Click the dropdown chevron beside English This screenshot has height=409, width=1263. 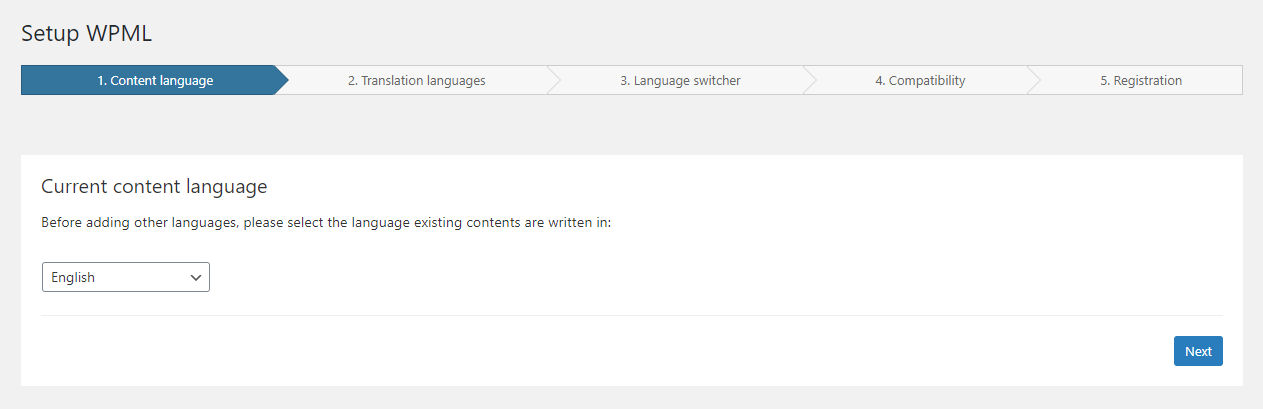pos(196,278)
